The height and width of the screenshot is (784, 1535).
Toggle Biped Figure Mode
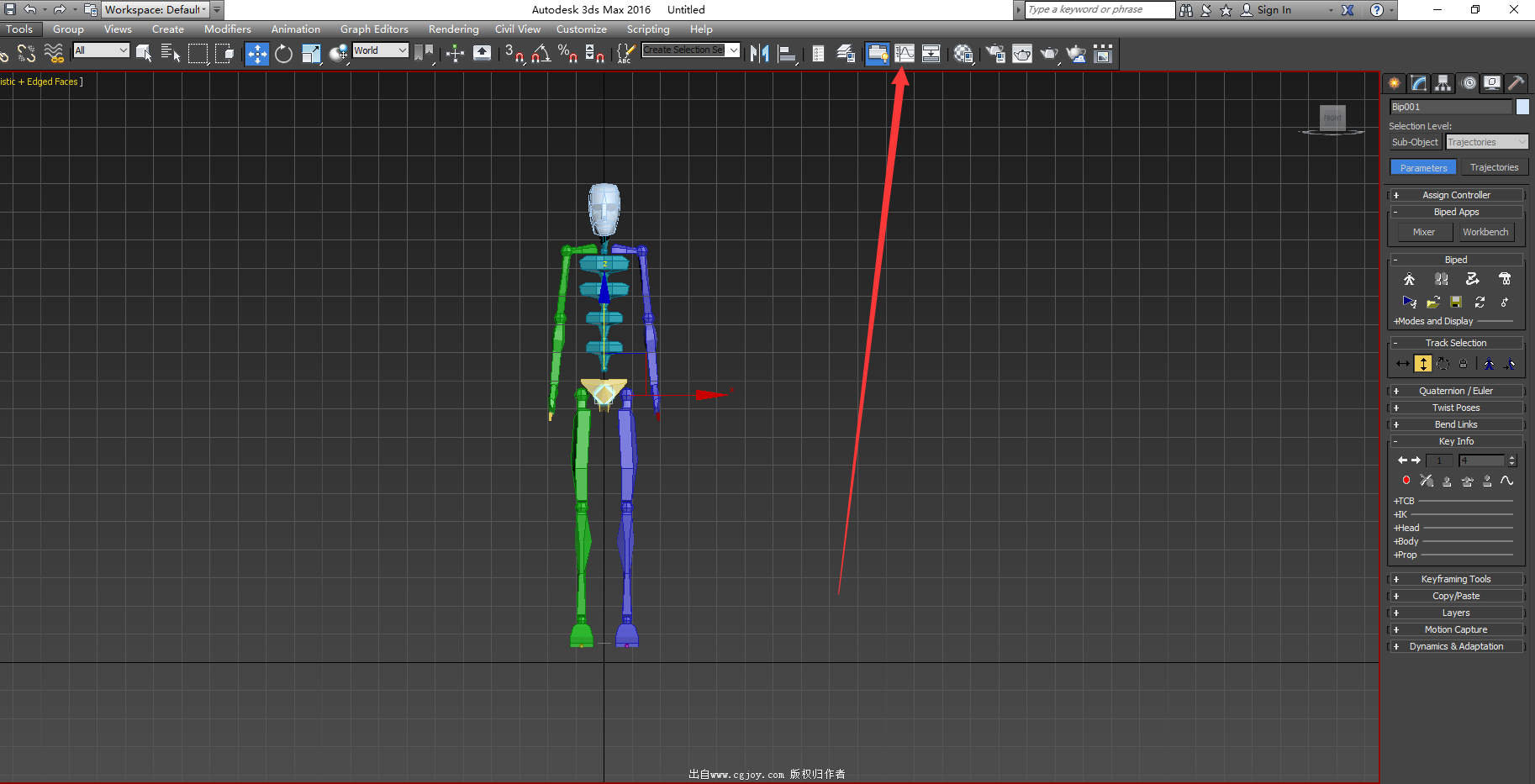click(1409, 279)
